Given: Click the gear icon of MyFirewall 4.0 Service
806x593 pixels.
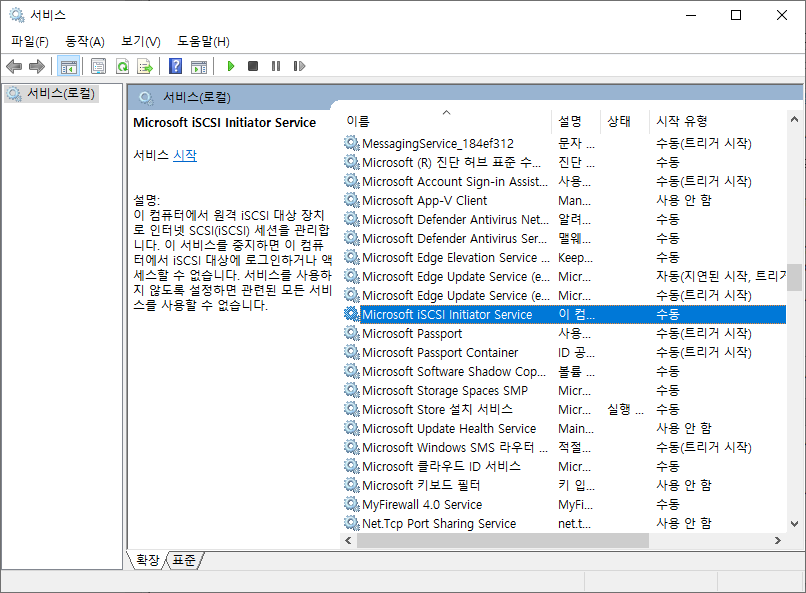Looking at the screenshot, I should [352, 504].
